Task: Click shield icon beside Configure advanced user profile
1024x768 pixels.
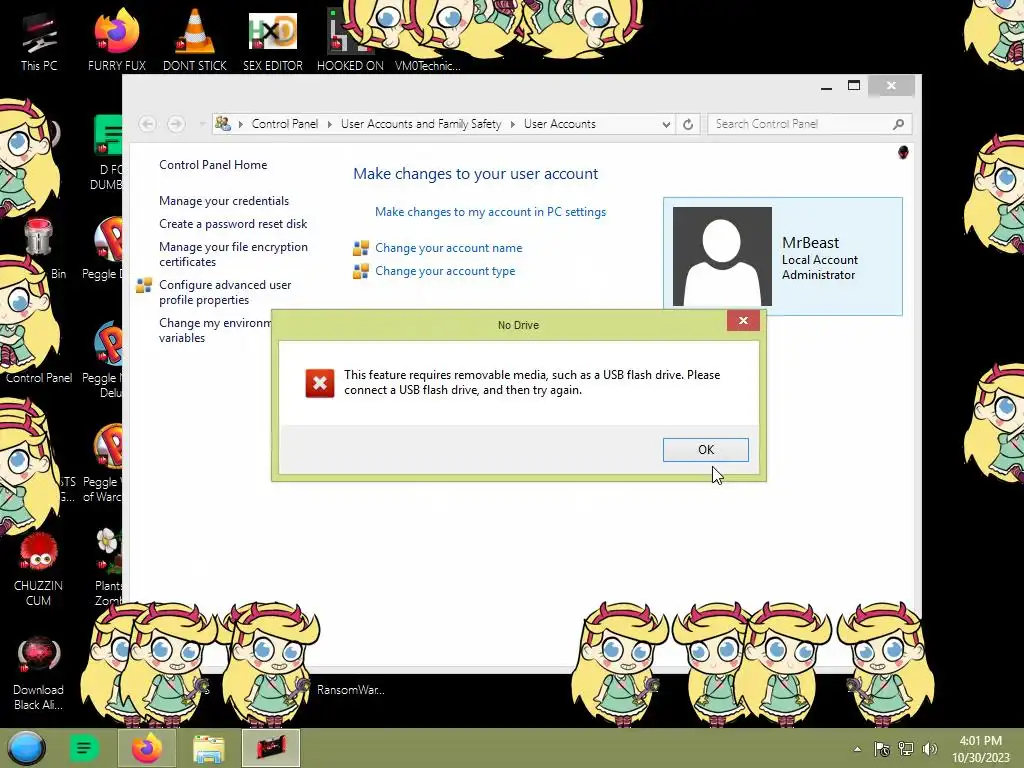Action: 144,285
